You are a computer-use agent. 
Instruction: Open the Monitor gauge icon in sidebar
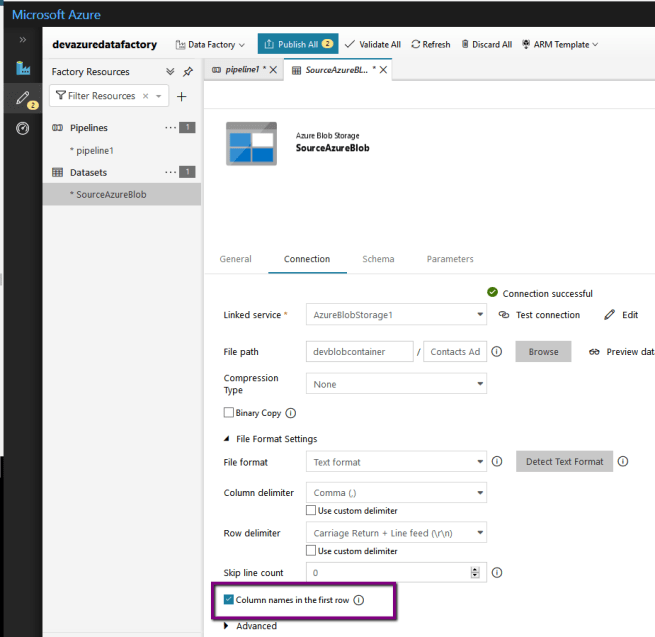22,129
